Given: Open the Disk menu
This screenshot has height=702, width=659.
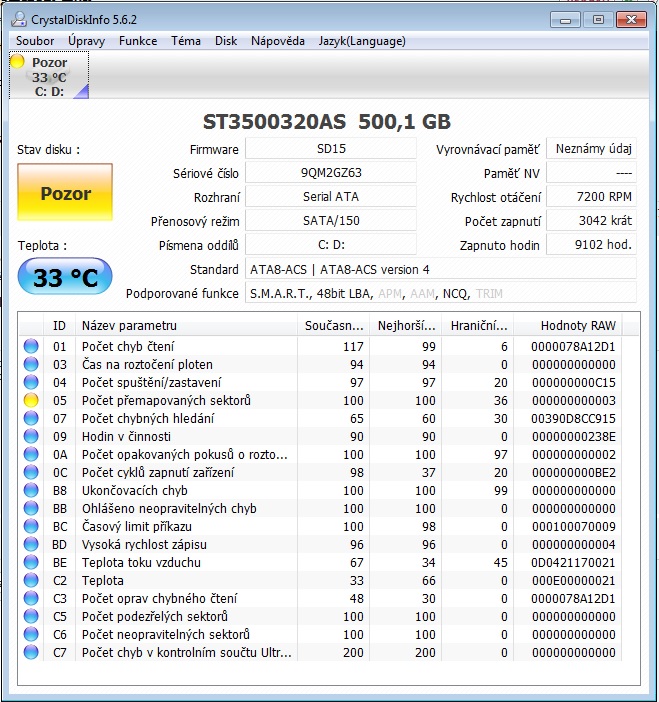Looking at the screenshot, I should pyautogui.click(x=226, y=41).
